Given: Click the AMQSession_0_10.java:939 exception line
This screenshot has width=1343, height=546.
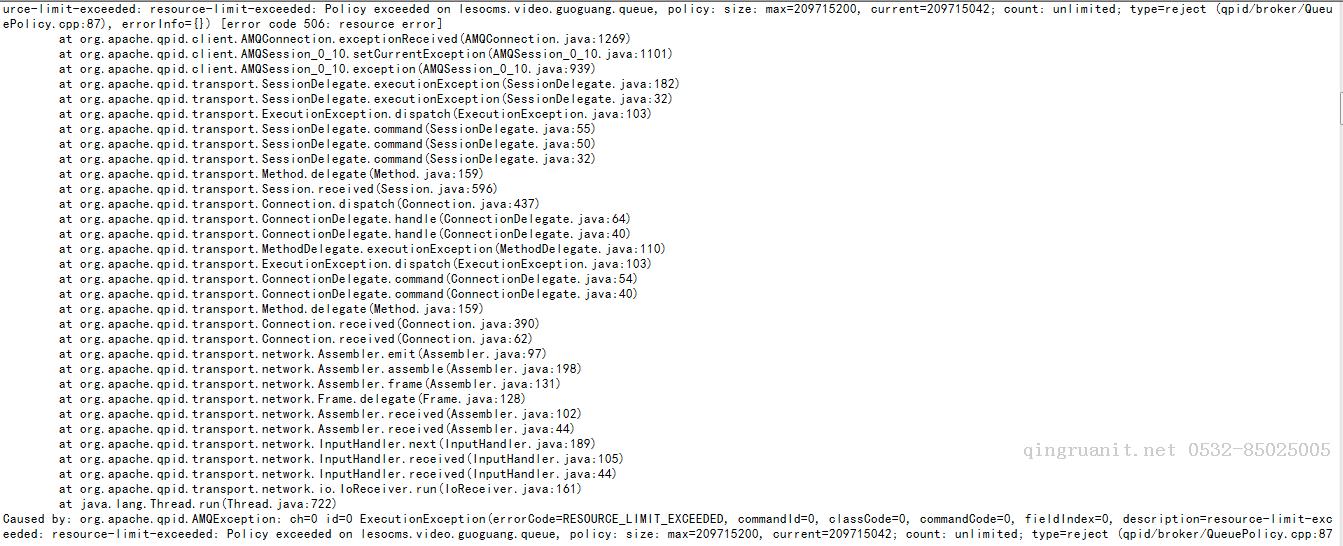Looking at the screenshot, I should pos(326,69).
